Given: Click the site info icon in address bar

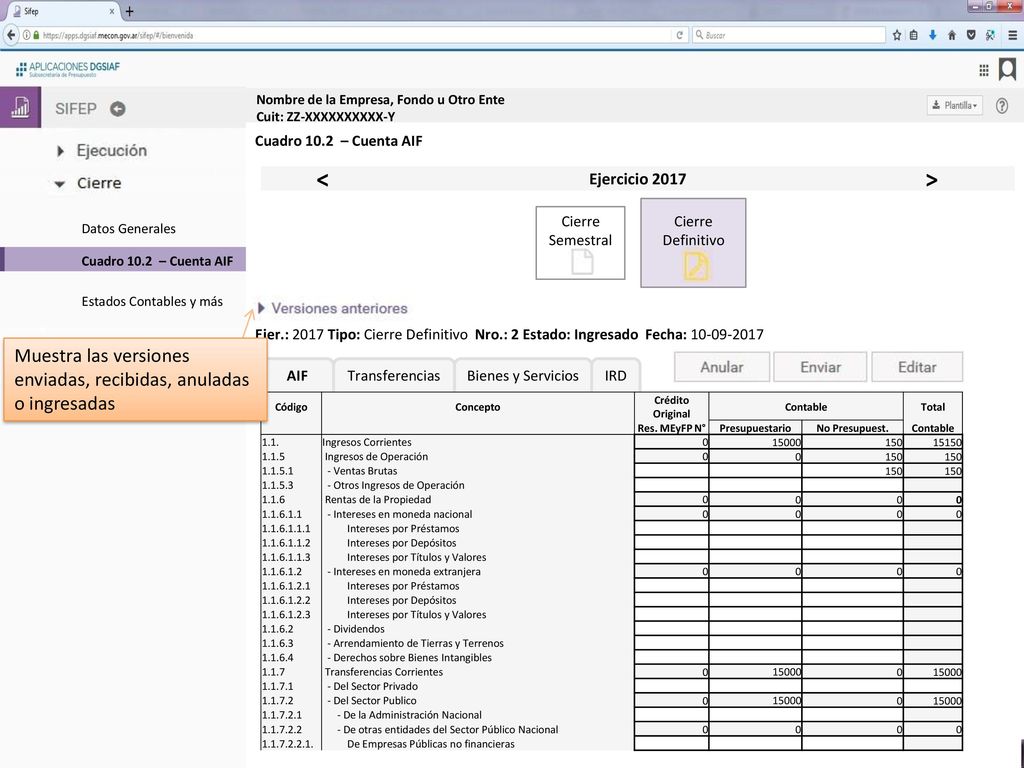Looking at the screenshot, I should pyautogui.click(x=27, y=35).
